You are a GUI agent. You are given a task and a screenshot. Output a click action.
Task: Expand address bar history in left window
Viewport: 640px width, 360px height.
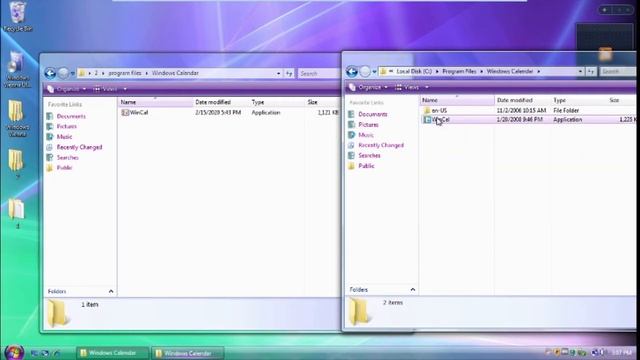pyautogui.click(x=278, y=73)
